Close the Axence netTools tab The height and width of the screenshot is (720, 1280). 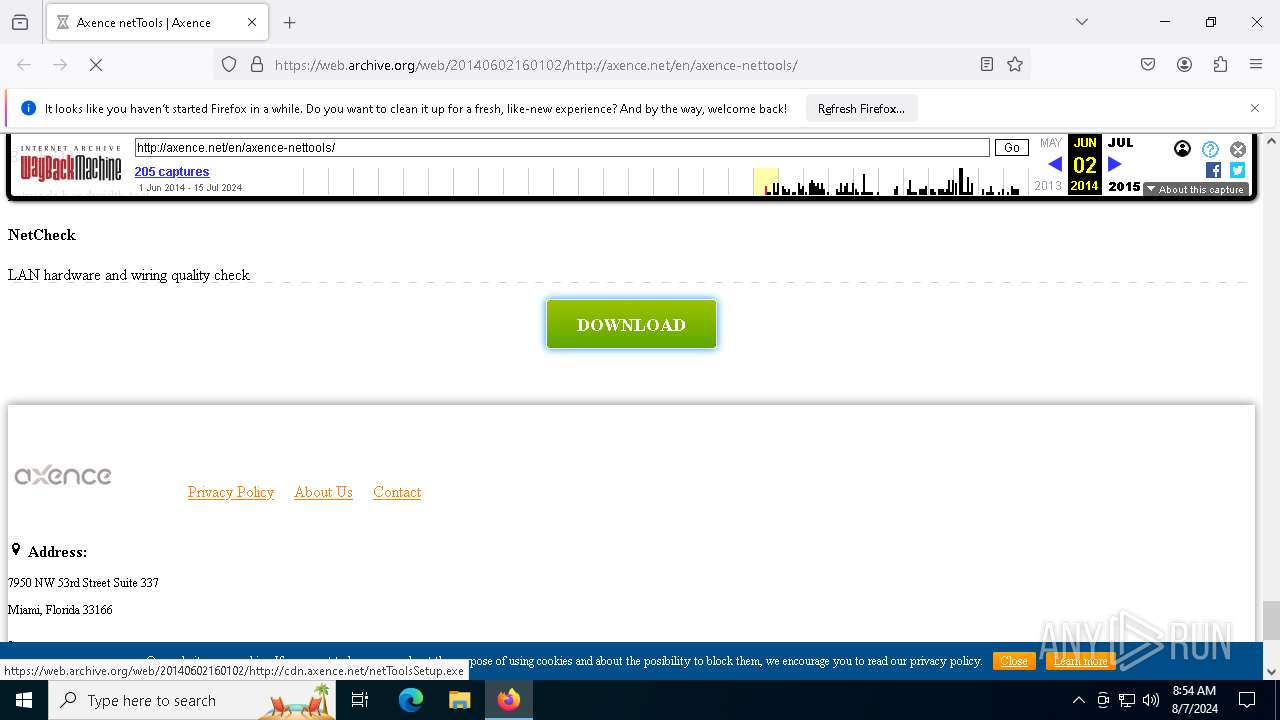pos(252,22)
